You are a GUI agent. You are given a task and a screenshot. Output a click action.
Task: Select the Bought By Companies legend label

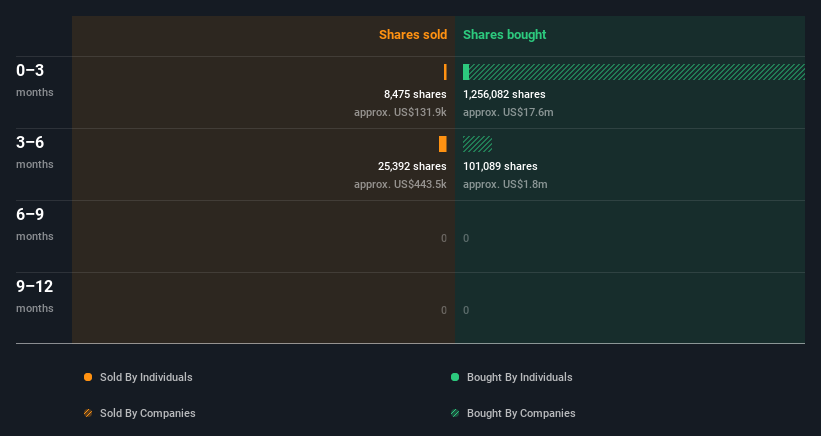(521, 413)
